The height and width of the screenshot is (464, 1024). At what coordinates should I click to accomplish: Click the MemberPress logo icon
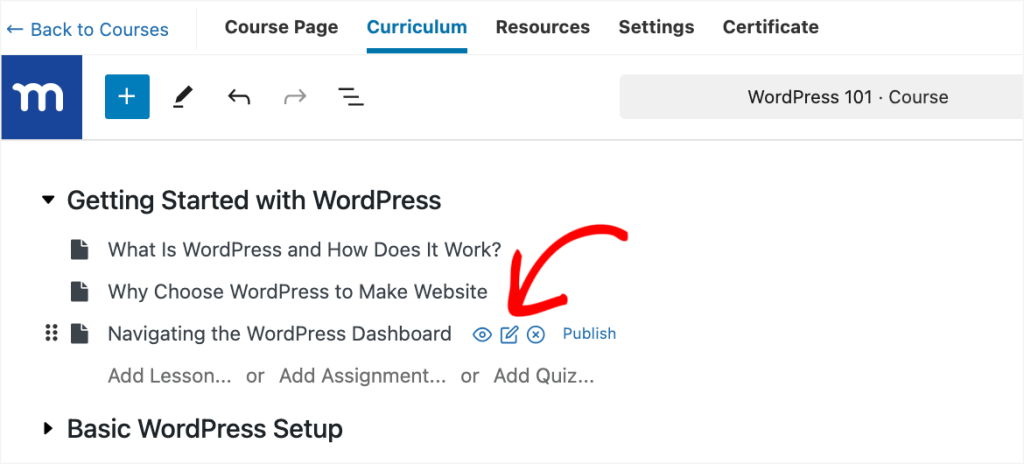pos(41,97)
